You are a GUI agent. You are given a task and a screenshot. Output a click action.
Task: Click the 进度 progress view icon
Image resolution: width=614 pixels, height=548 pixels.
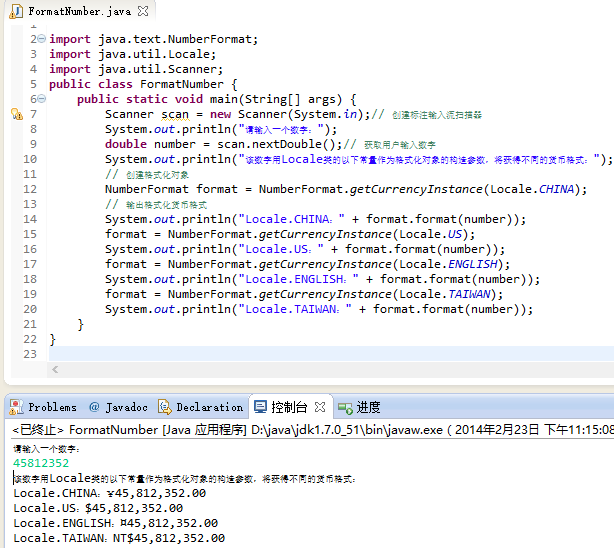point(345,408)
